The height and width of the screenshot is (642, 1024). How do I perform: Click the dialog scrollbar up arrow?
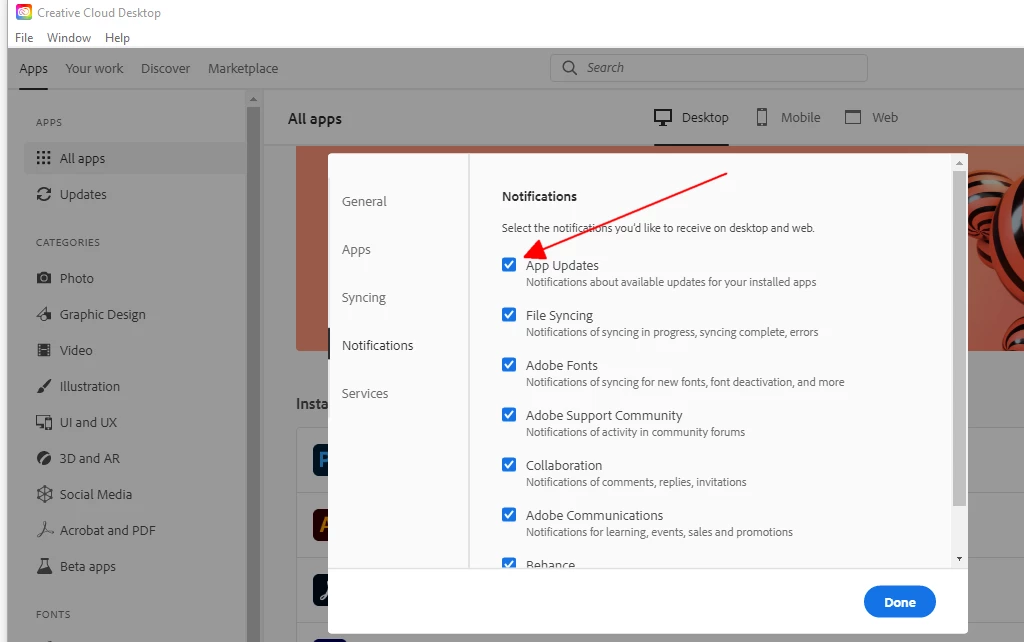(959, 163)
